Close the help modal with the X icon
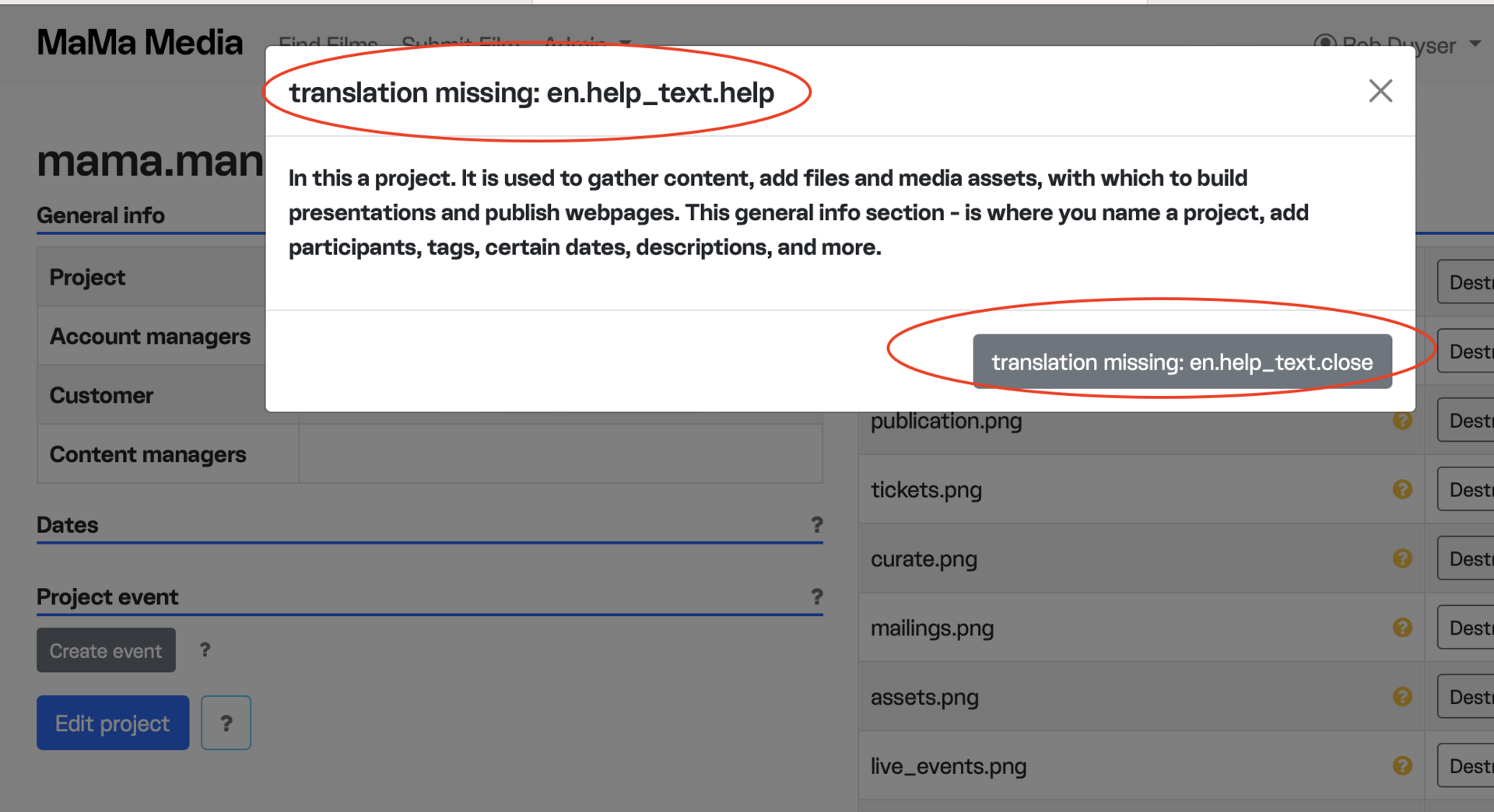Viewport: 1494px width, 812px height. tap(1380, 91)
